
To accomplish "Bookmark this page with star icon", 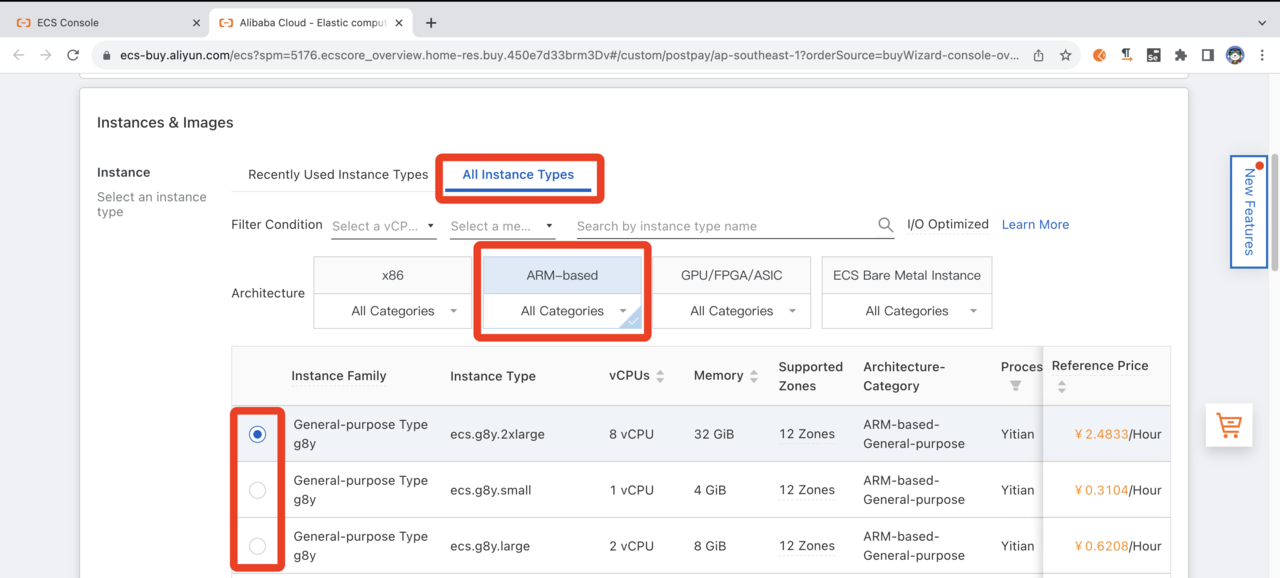I will pyautogui.click(x=1066, y=55).
